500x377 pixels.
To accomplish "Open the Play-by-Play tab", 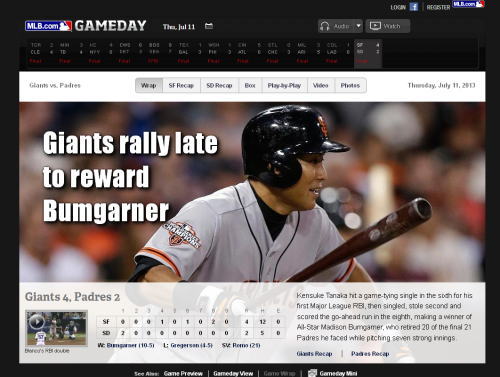I will (x=284, y=86).
